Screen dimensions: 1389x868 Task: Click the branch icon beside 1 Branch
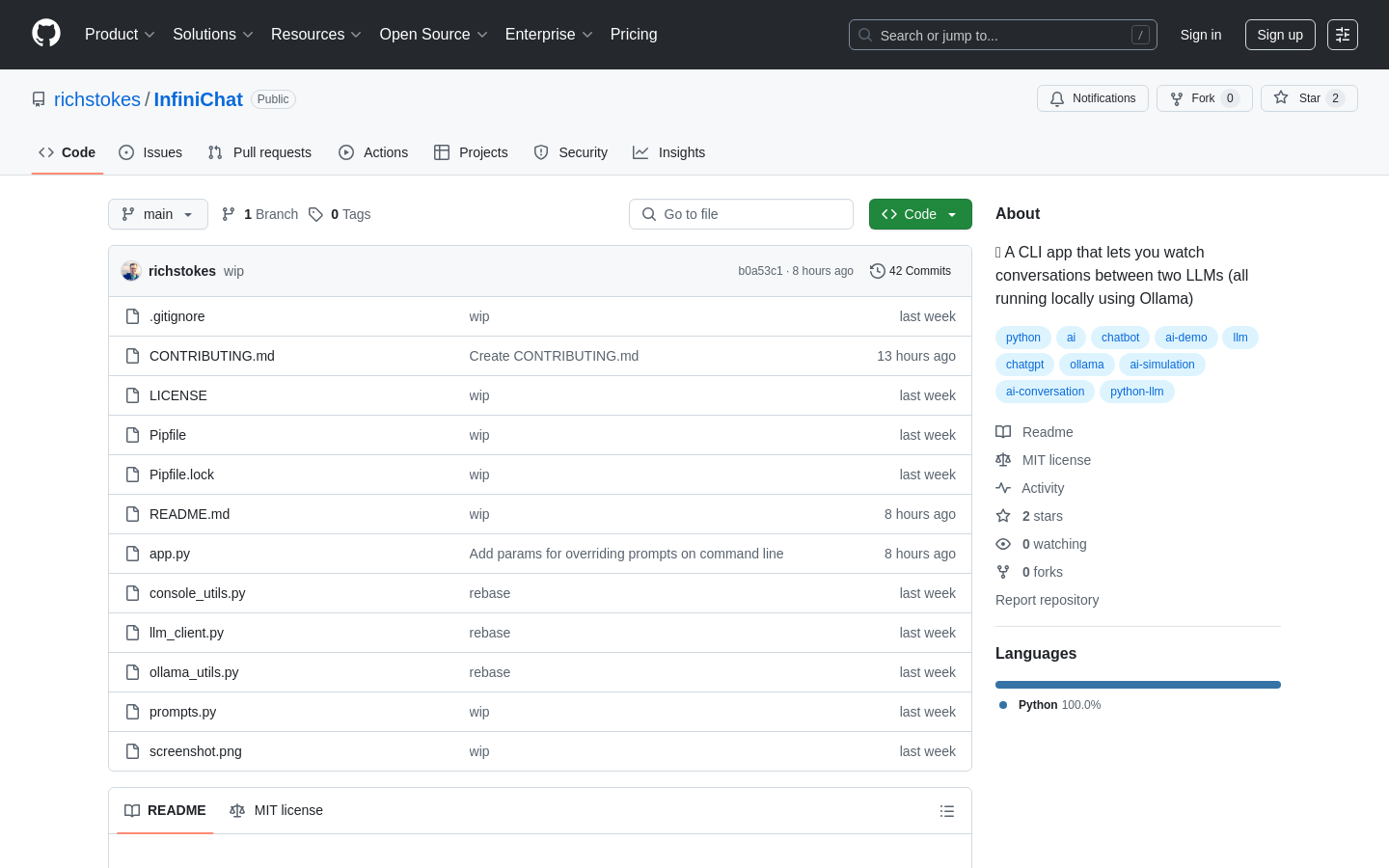(229, 214)
